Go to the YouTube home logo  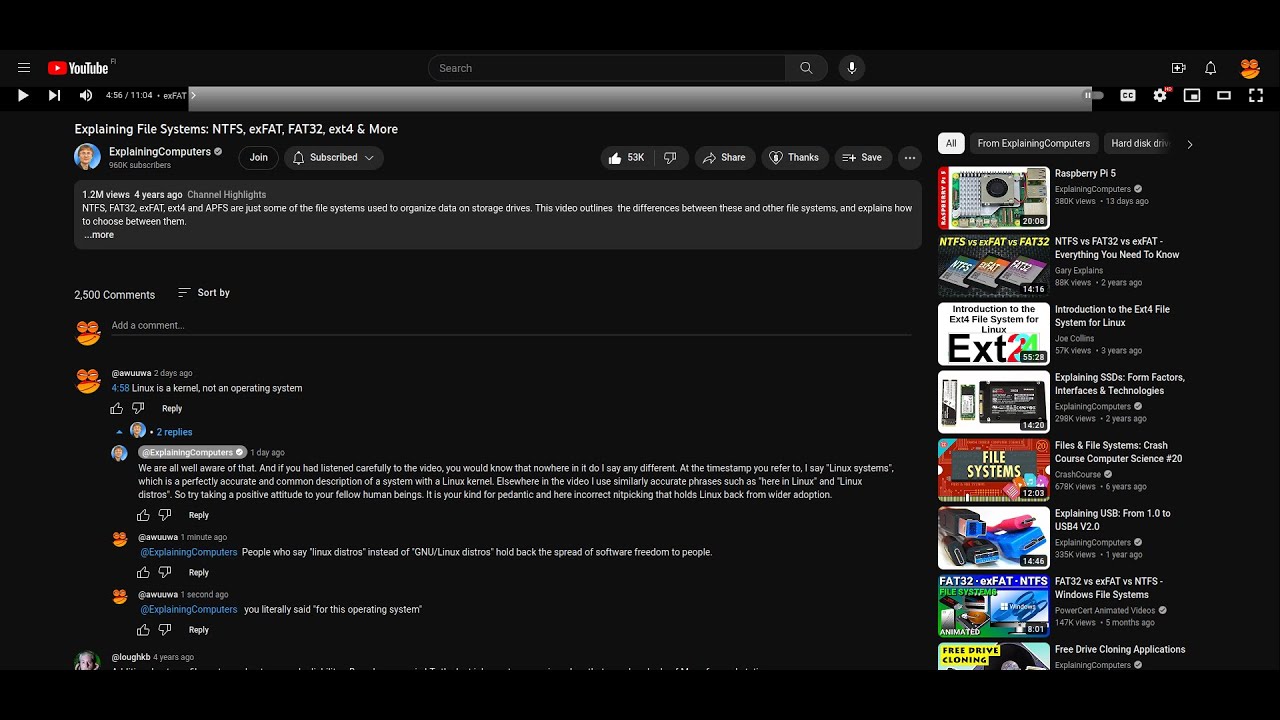[x=78, y=68]
